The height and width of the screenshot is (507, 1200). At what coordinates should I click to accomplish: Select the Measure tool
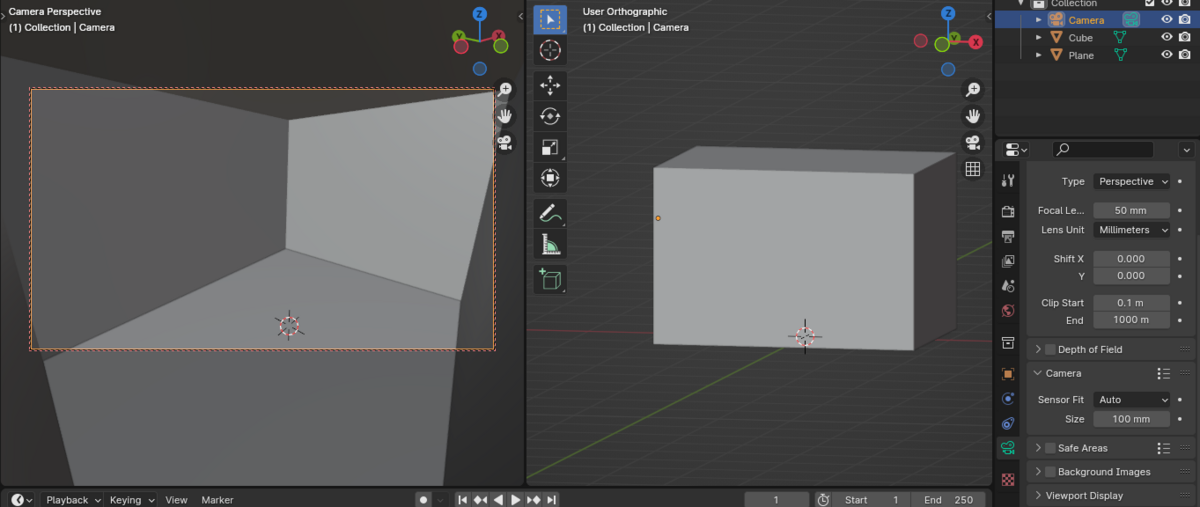(x=550, y=244)
